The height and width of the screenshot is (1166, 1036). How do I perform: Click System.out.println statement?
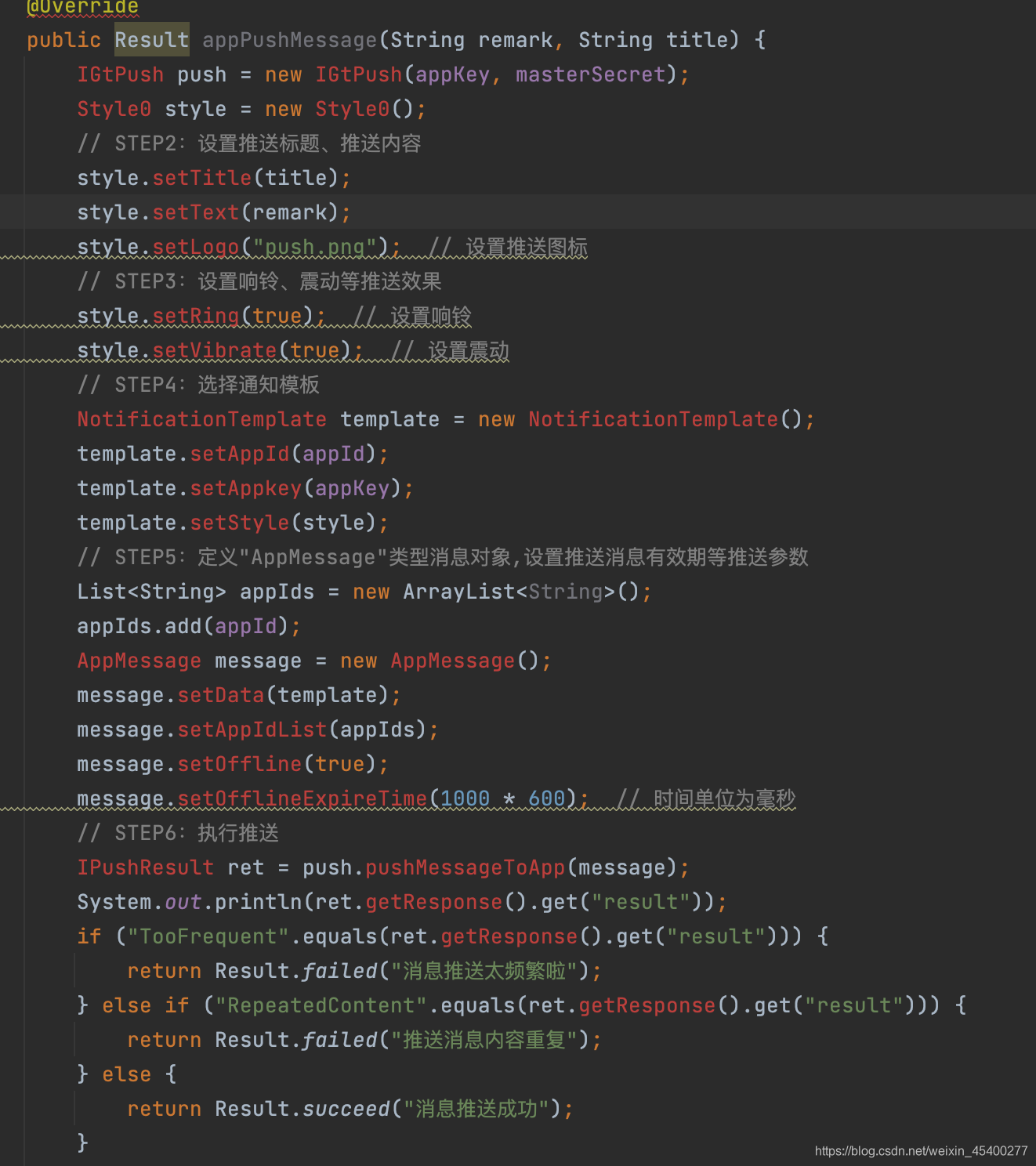click(x=401, y=902)
